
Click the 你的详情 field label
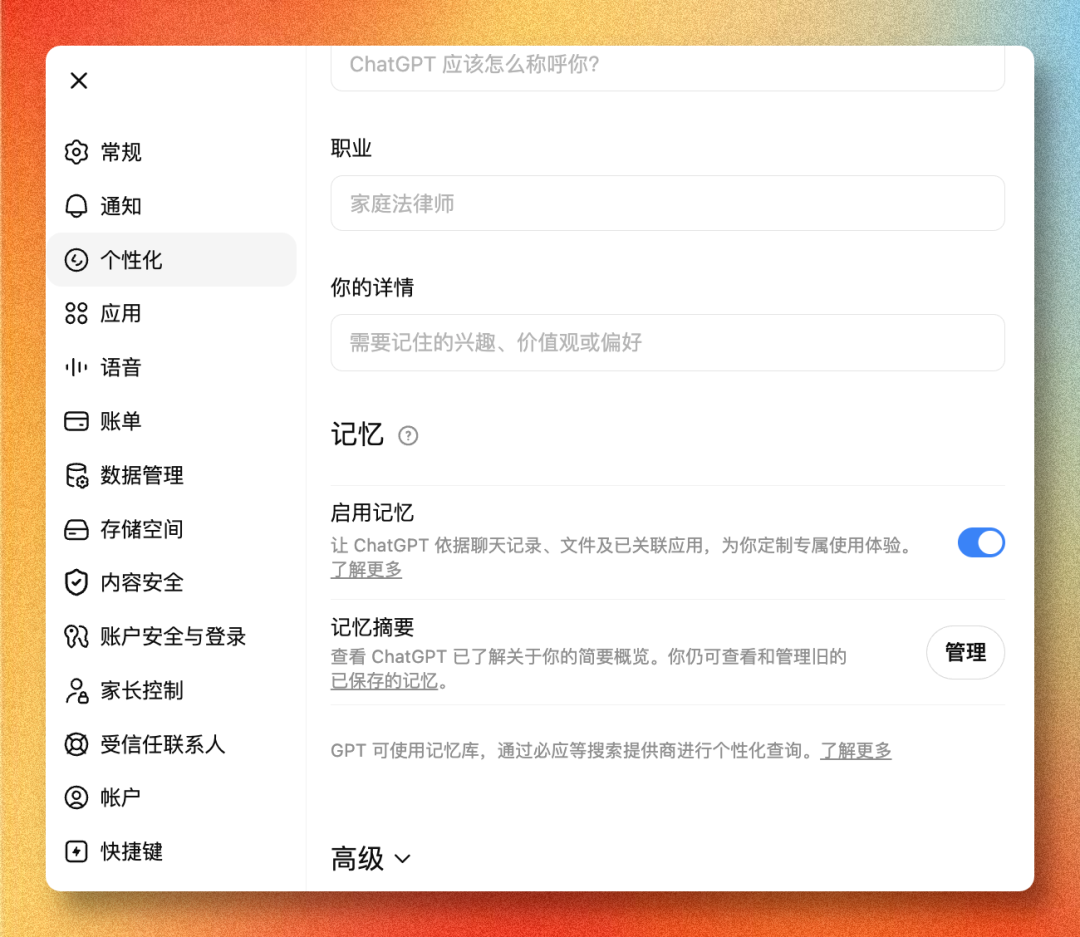pos(372,287)
